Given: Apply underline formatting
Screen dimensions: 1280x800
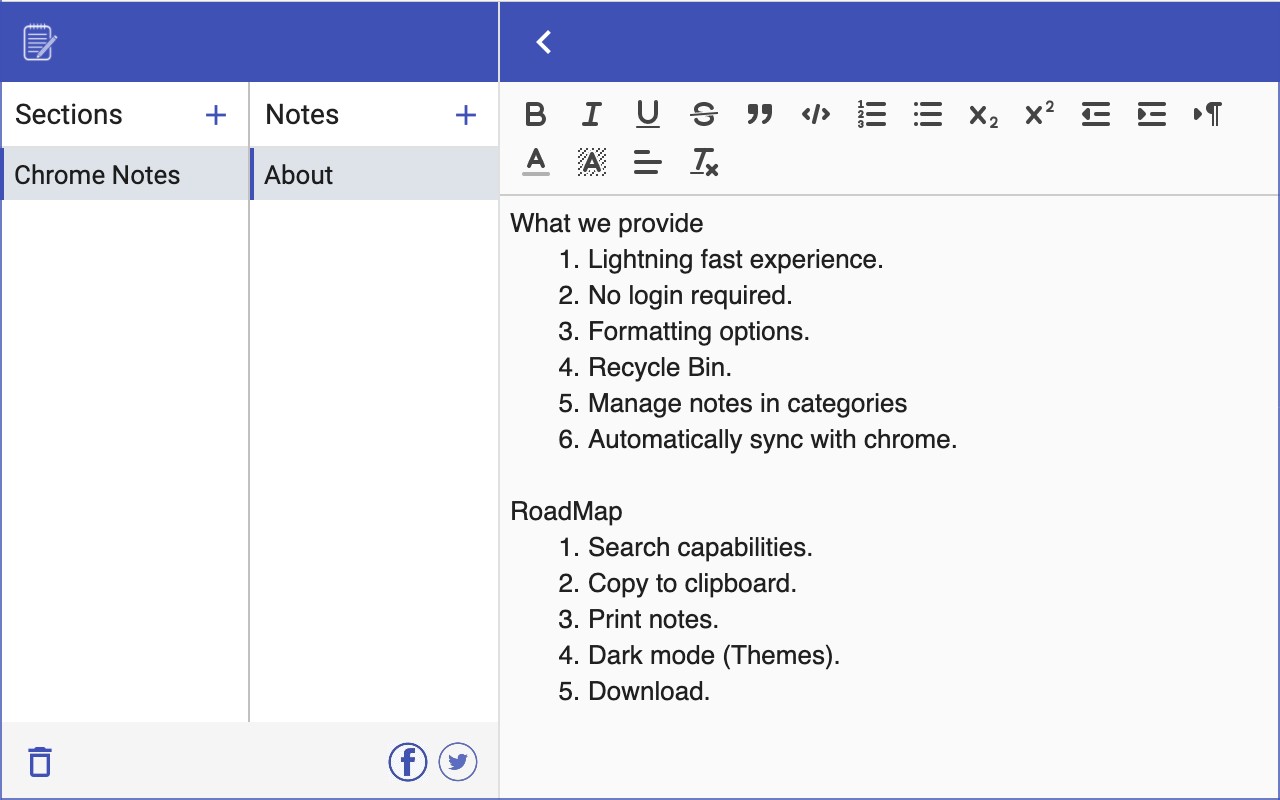Looking at the screenshot, I should (x=648, y=115).
